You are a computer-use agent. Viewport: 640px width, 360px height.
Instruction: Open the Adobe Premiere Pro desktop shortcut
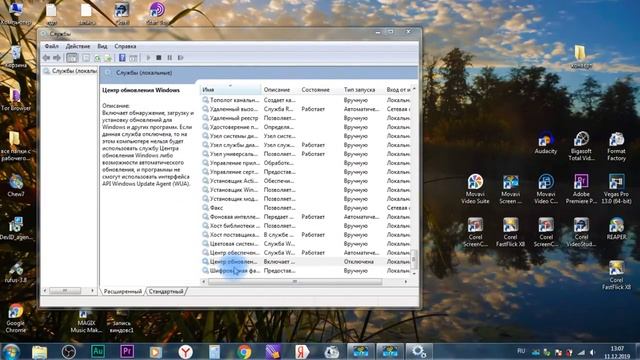(581, 189)
